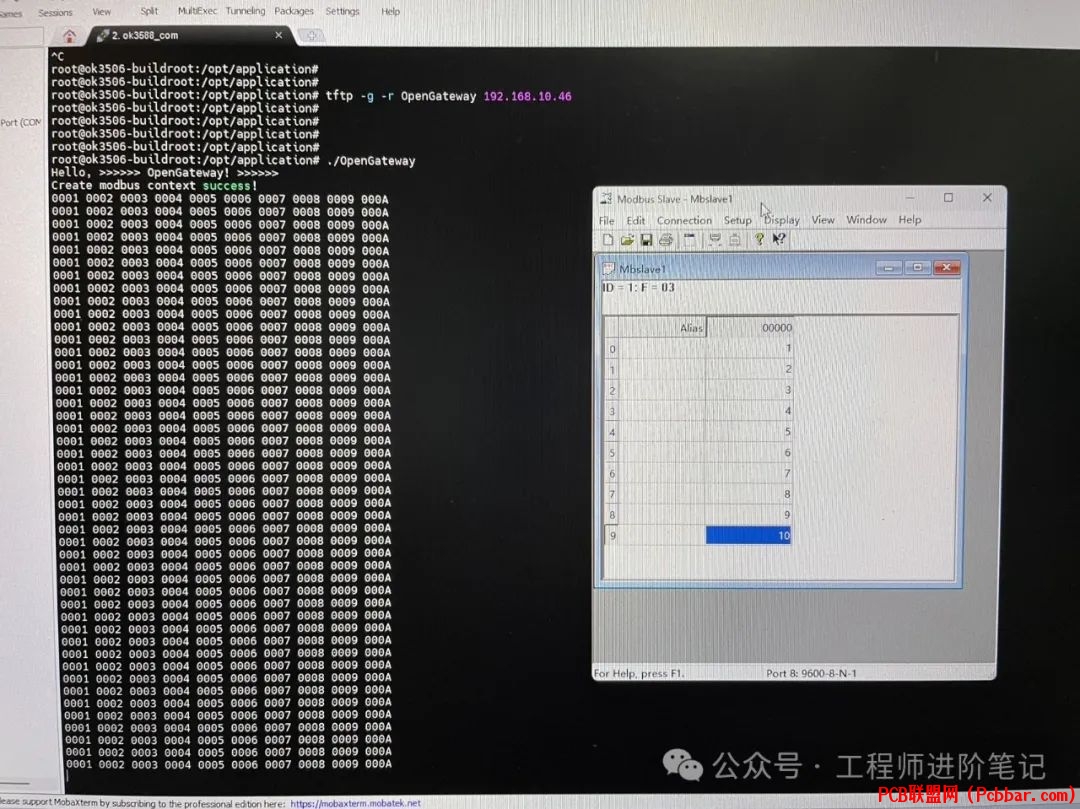The width and height of the screenshot is (1080, 809).
Task: Select register row 1 cell with value 2
Action: 749,369
